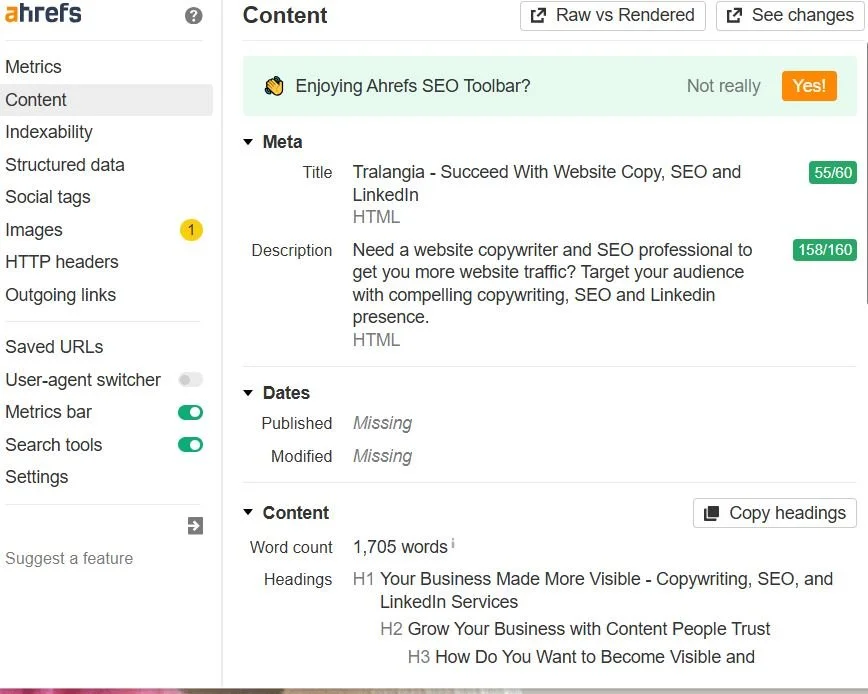Screen dimensions: 868x694
Task: Open the See changes button
Action: point(790,15)
